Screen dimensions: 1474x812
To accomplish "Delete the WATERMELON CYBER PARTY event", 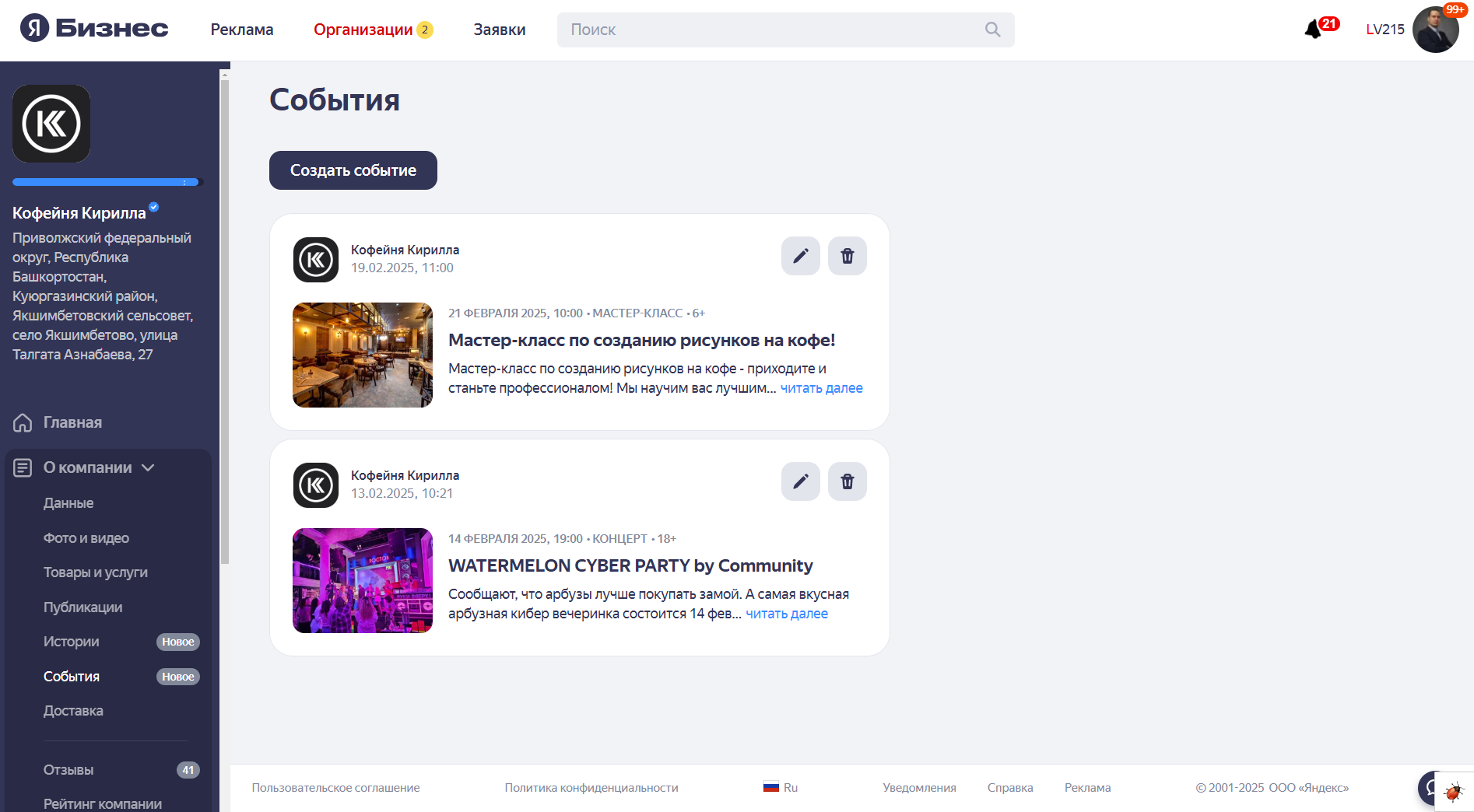I will pyautogui.click(x=847, y=481).
